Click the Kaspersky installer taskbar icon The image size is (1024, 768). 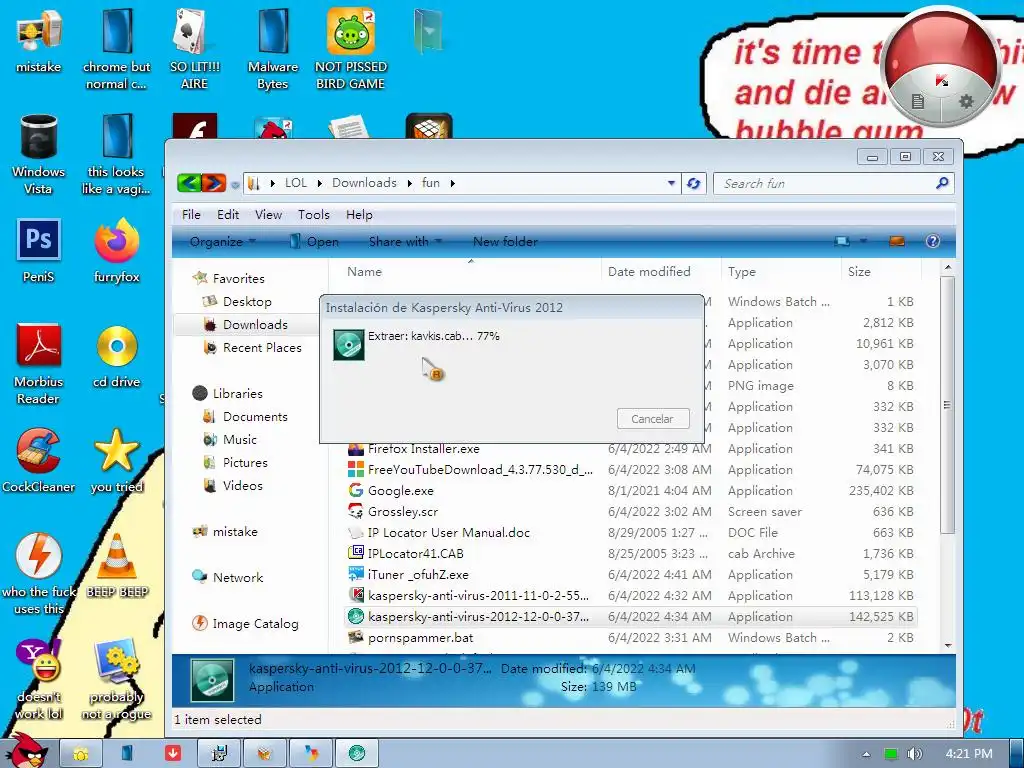tap(356, 754)
